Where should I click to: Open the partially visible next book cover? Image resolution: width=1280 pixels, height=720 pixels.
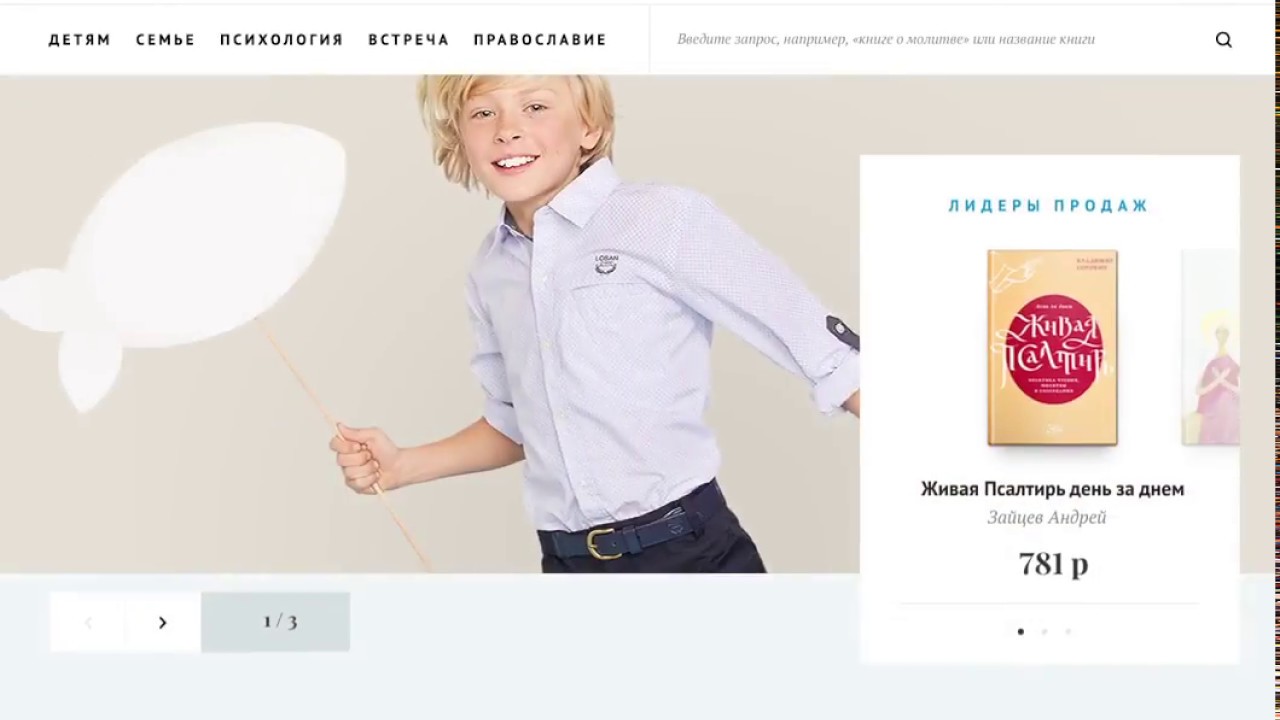tap(1210, 347)
